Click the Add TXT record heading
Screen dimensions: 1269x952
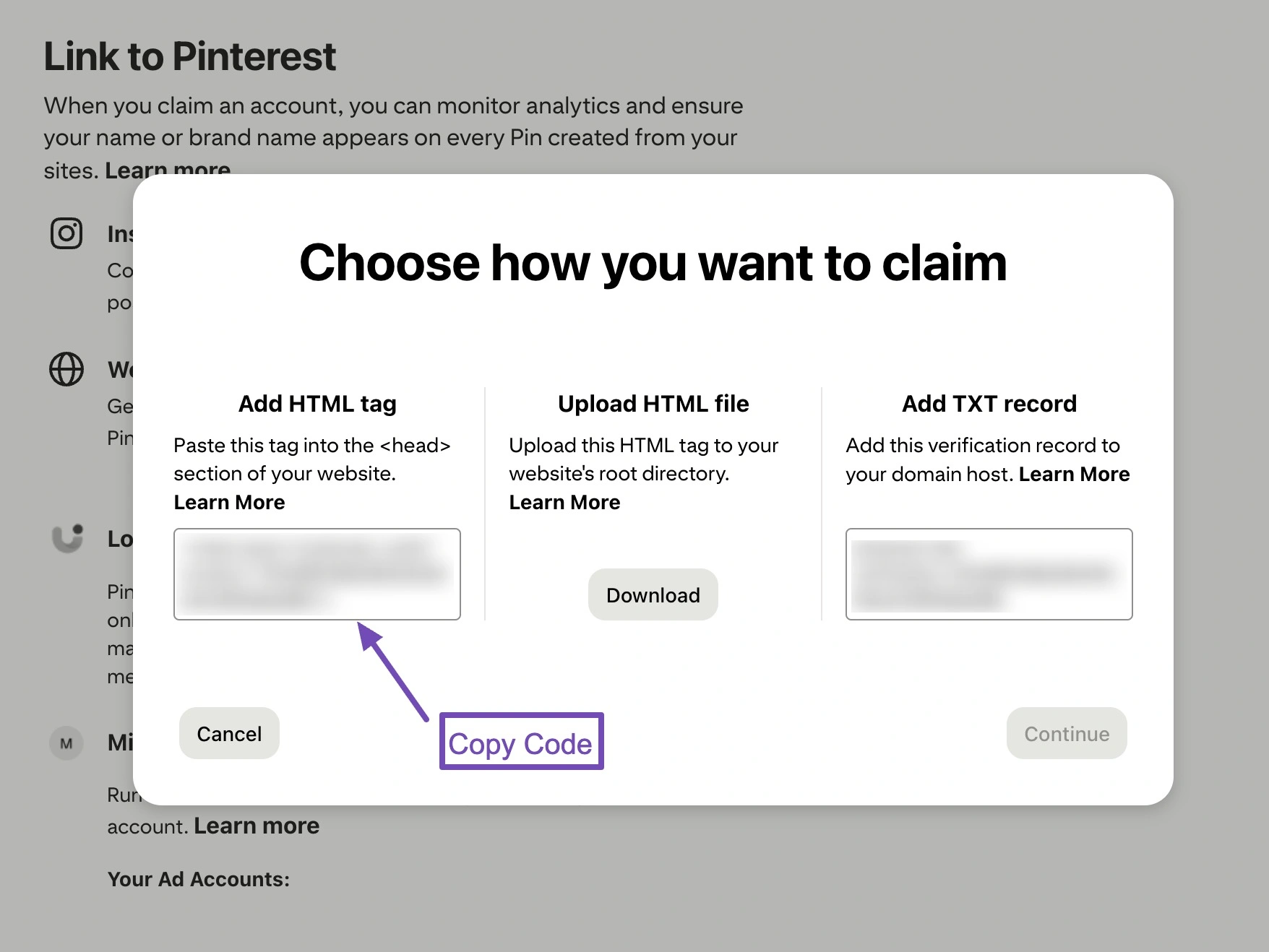[989, 403]
